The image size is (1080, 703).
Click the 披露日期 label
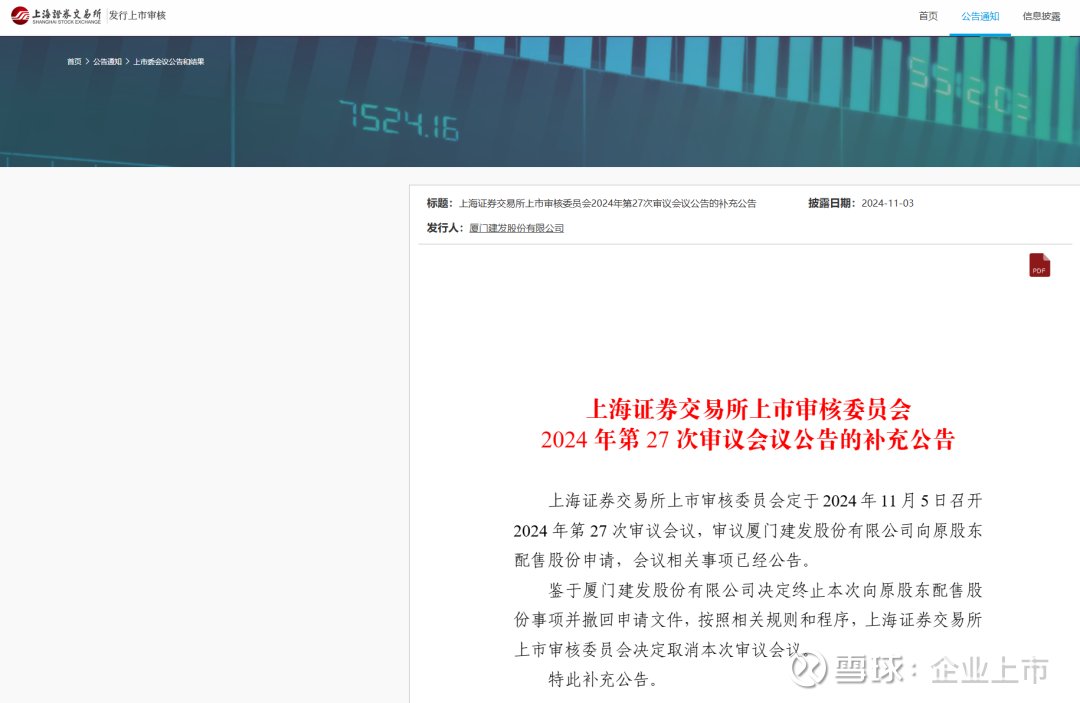tap(832, 203)
